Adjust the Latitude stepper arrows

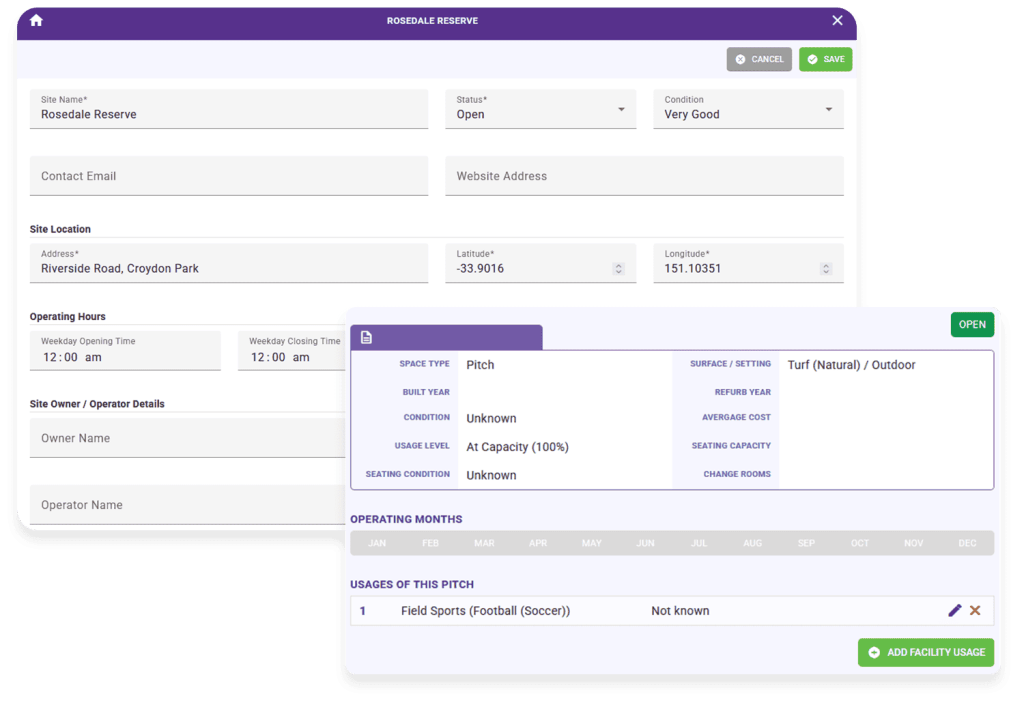coord(618,269)
